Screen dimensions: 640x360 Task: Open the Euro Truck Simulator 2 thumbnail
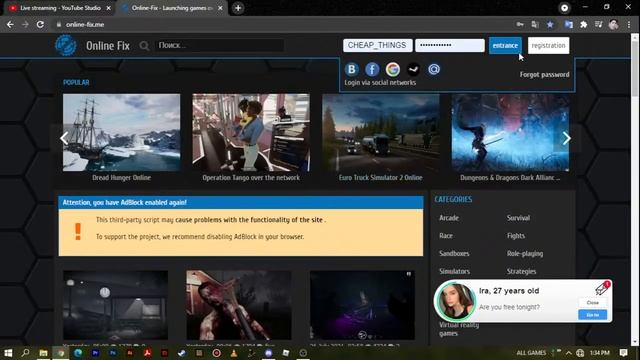pyautogui.click(x=380, y=132)
